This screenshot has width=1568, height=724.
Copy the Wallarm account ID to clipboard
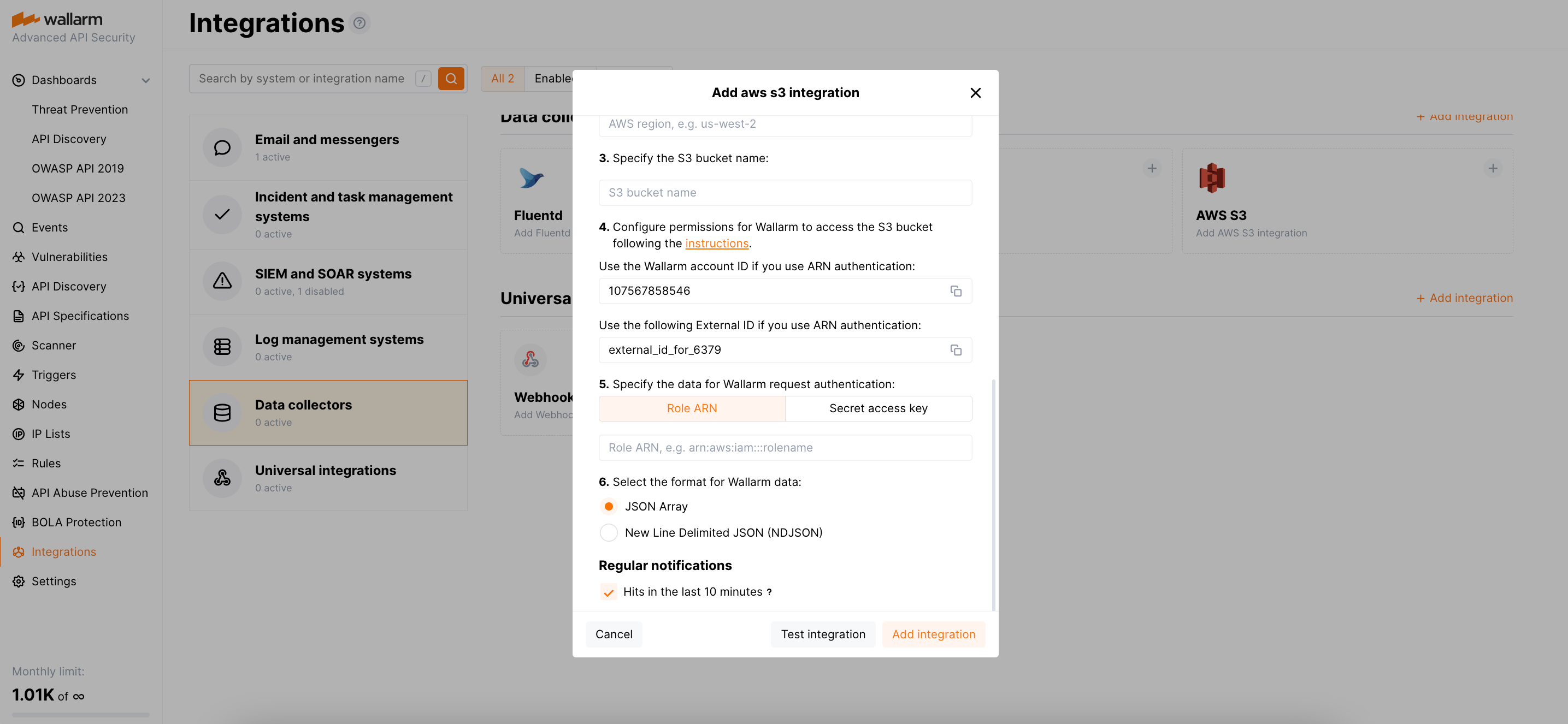[x=956, y=291]
